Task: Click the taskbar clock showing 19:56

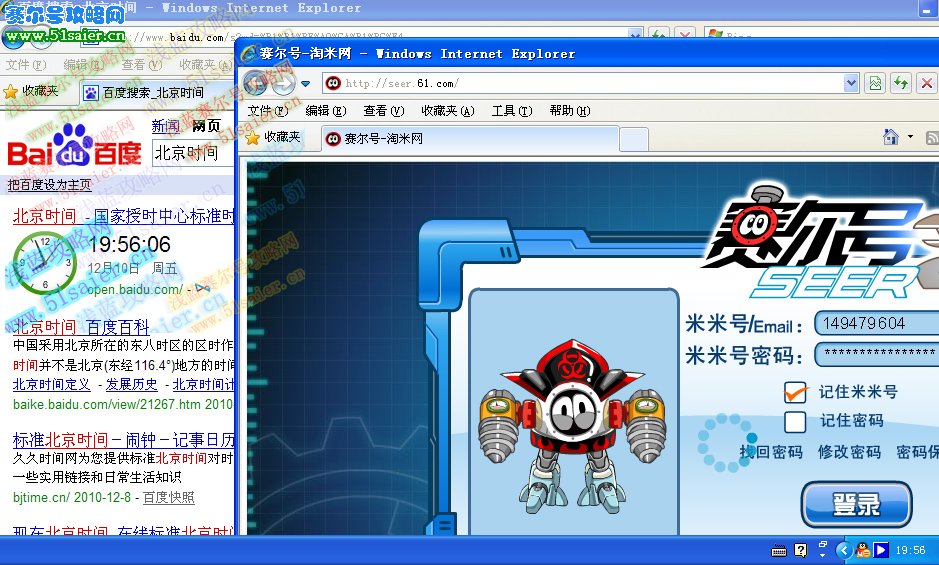Action: pos(910,550)
